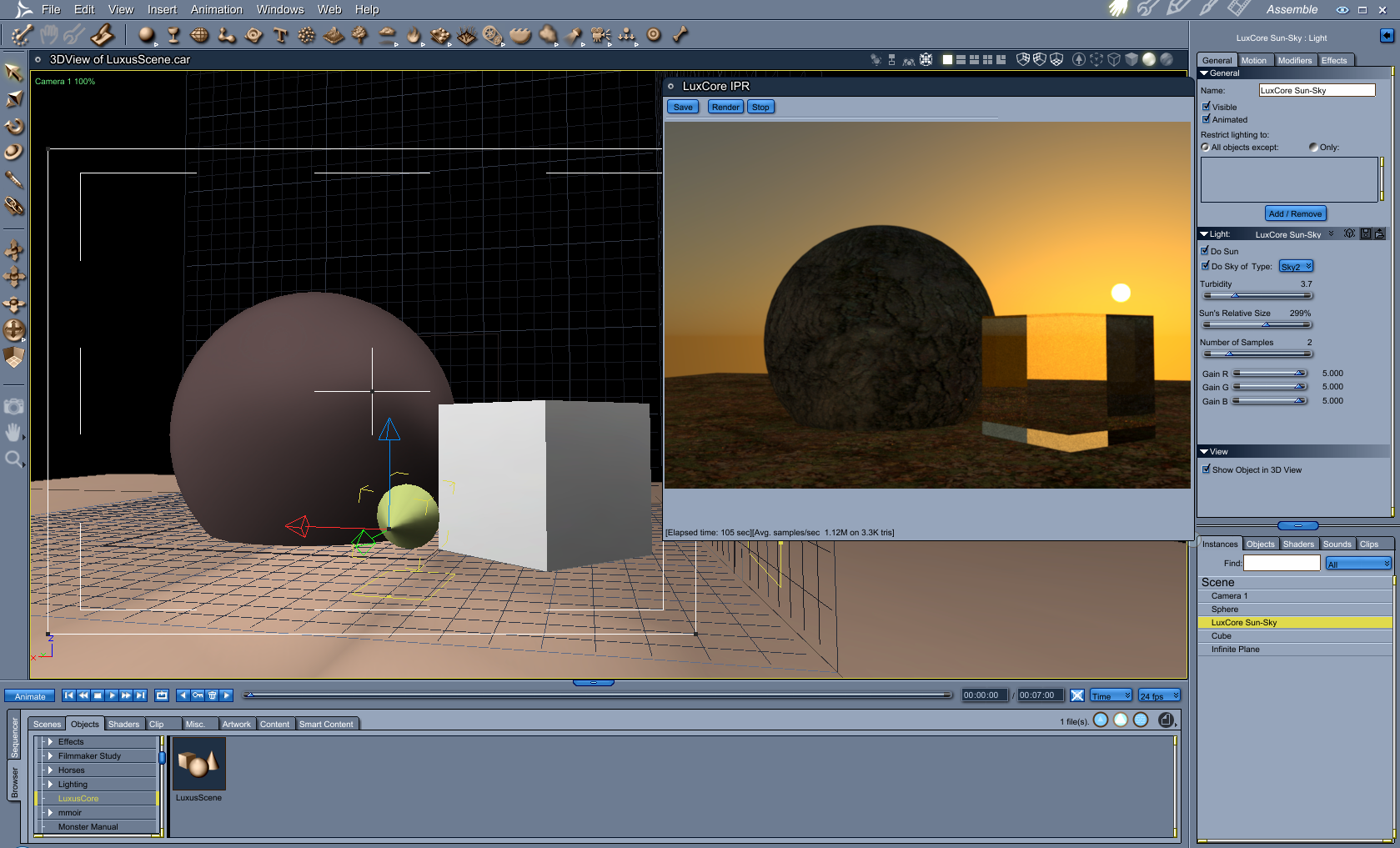Screen dimensions: 1400x848
Task: Open the Animation menu
Action: click(216, 10)
